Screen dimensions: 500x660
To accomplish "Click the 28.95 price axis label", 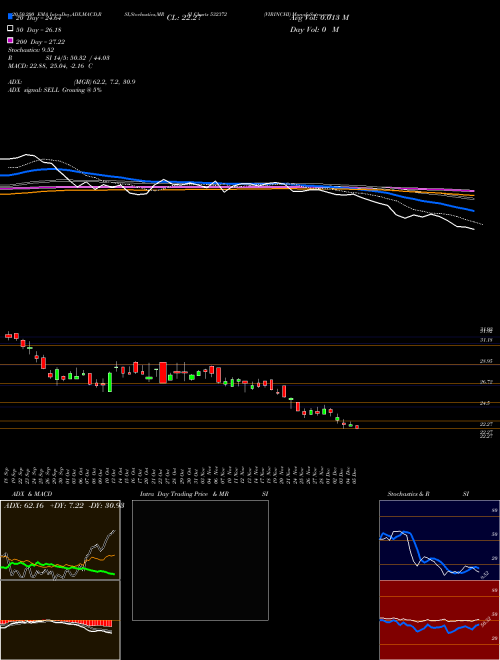I will pos(486,361).
